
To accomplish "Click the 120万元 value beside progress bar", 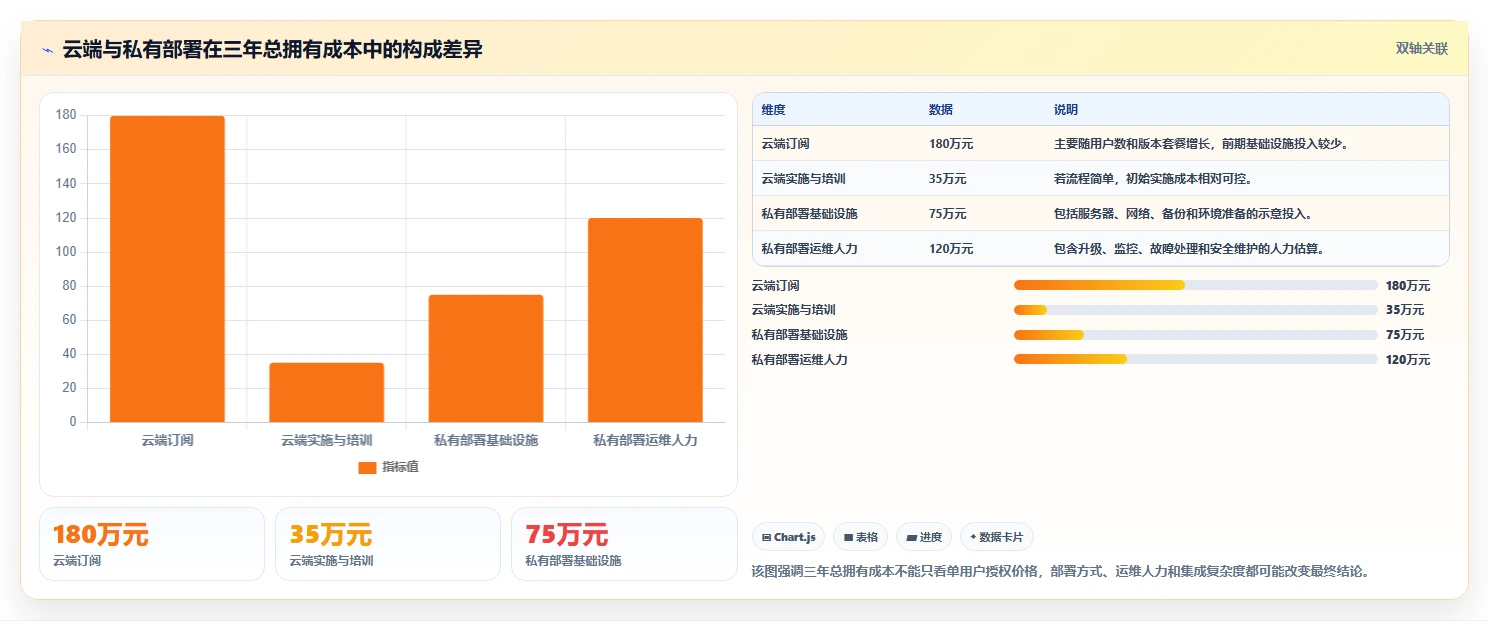I will coord(1408,360).
